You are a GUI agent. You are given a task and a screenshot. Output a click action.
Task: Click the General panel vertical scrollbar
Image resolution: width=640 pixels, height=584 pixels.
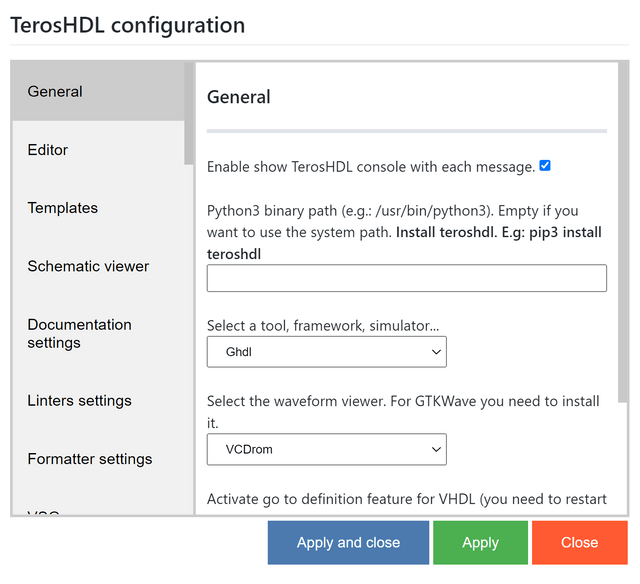tap(623, 230)
